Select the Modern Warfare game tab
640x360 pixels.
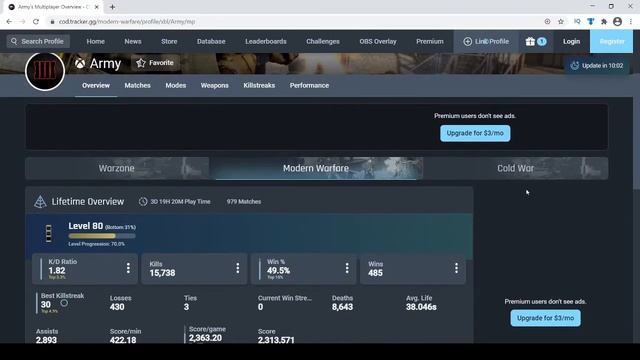point(316,168)
